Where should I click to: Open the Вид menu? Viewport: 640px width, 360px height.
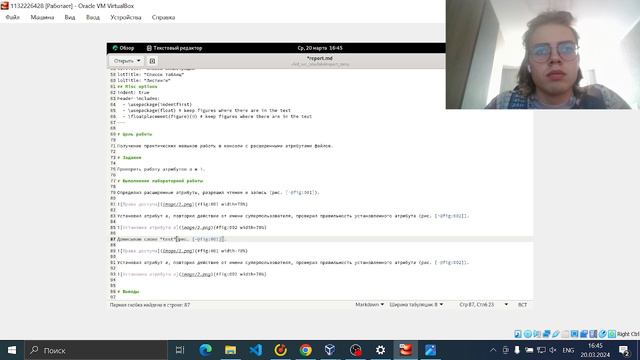[x=70, y=17]
